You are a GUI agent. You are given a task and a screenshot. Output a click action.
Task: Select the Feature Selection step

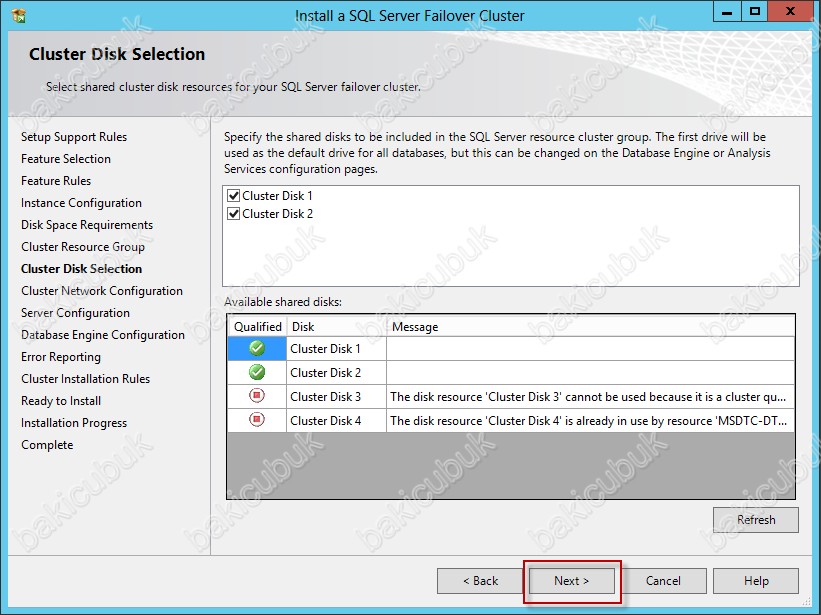coord(66,159)
